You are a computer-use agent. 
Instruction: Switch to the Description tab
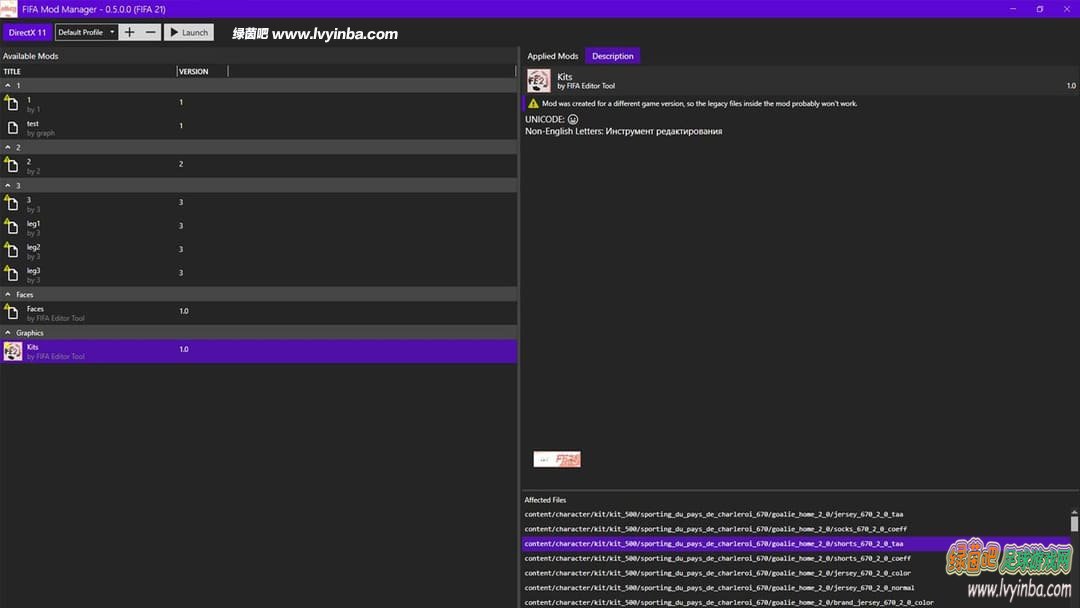click(612, 56)
